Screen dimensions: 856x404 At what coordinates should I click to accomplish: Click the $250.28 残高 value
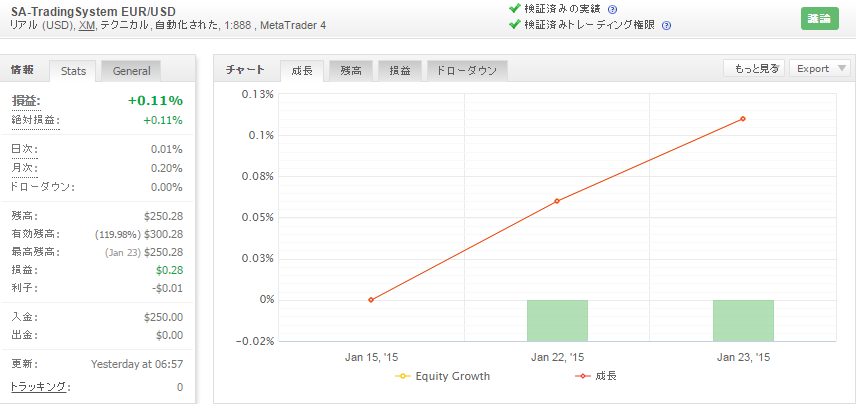(163, 216)
